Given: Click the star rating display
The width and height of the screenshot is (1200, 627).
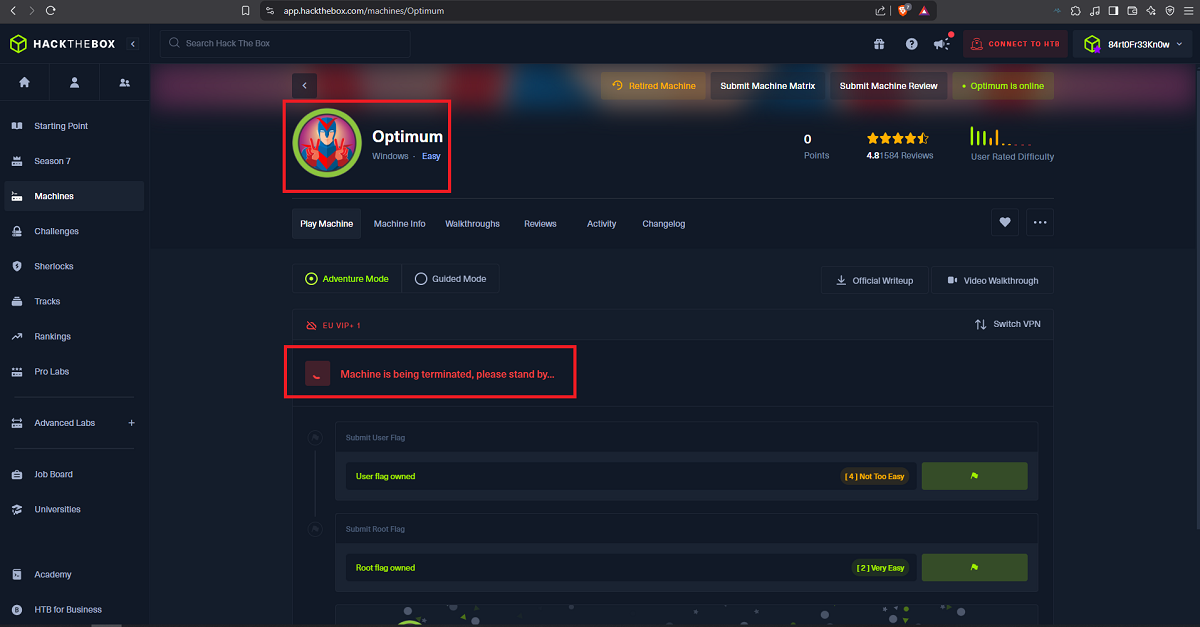Looking at the screenshot, I should pos(898,139).
